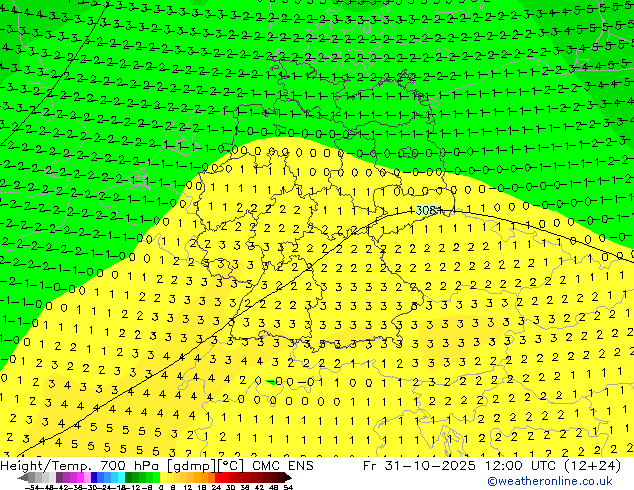
Task: Click the '[°C]' unit label
Action: (x=230, y=466)
